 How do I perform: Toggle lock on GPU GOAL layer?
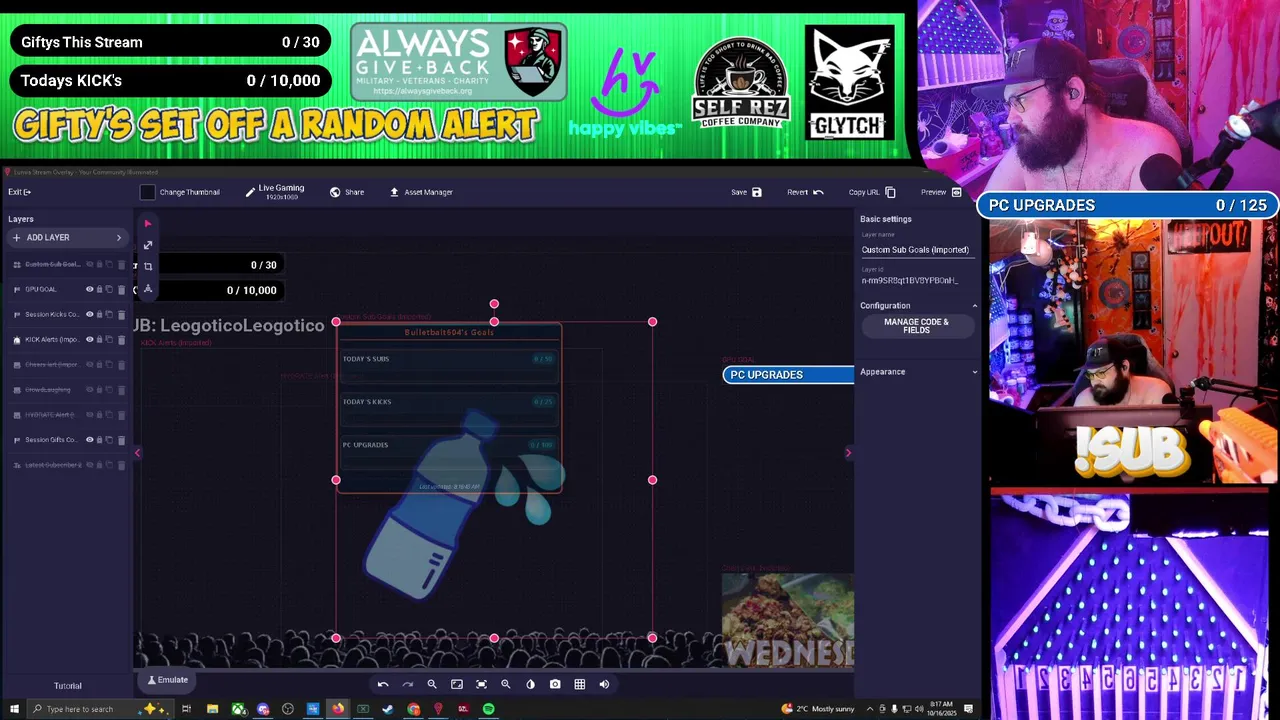[x=99, y=289]
